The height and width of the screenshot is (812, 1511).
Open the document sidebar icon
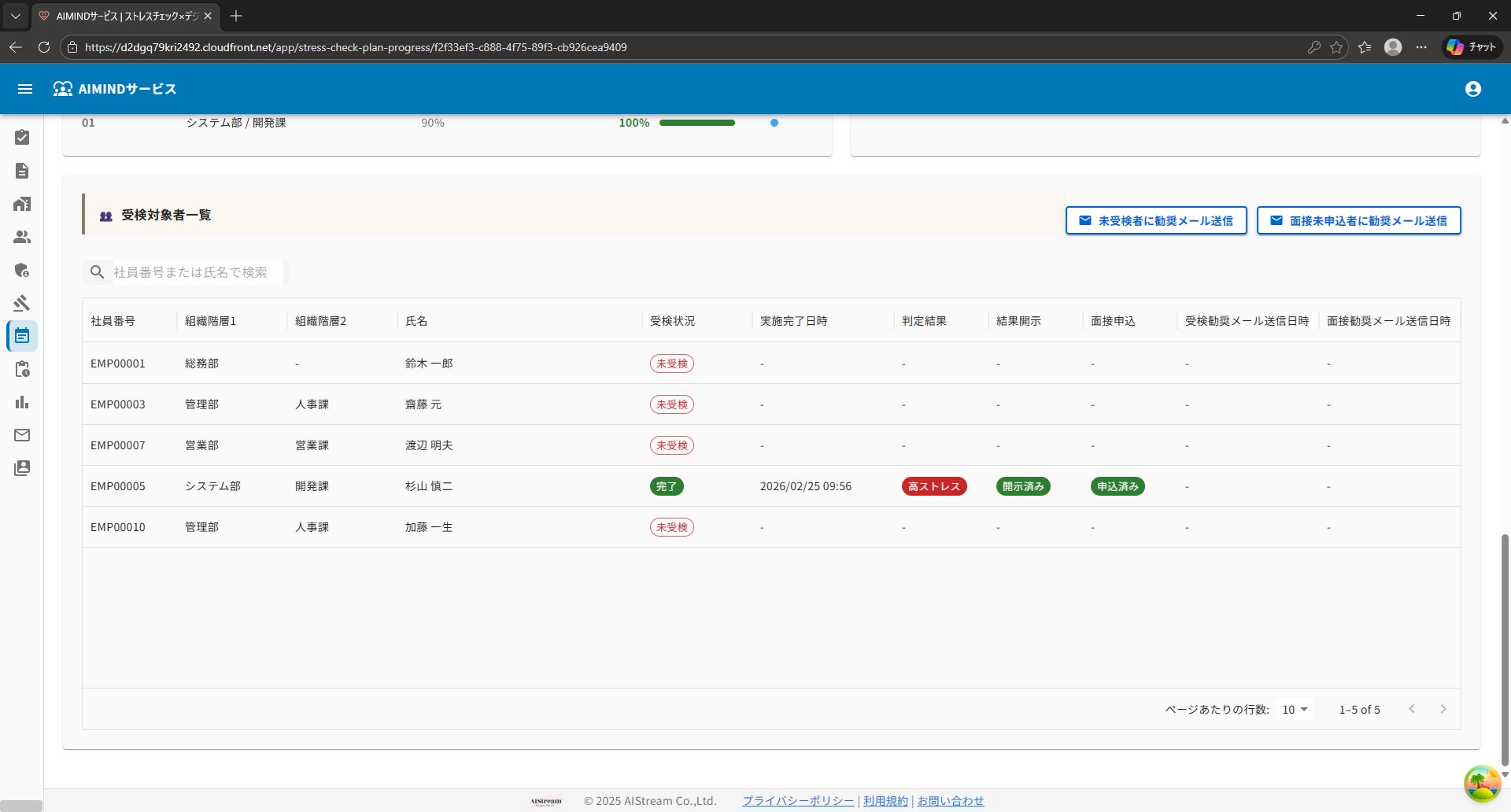22,171
